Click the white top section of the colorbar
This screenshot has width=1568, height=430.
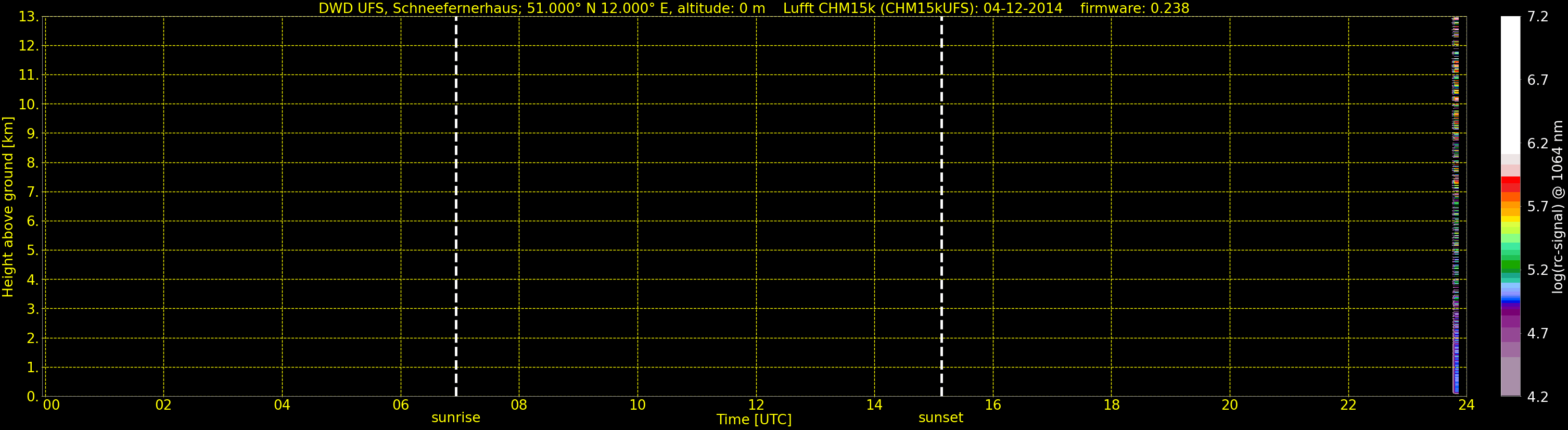point(1510,85)
